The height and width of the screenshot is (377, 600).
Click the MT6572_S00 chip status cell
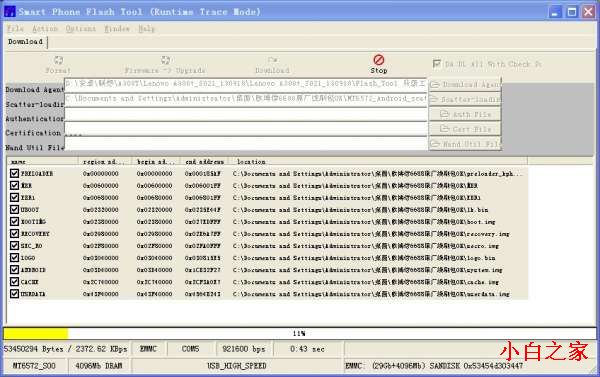(x=34, y=366)
